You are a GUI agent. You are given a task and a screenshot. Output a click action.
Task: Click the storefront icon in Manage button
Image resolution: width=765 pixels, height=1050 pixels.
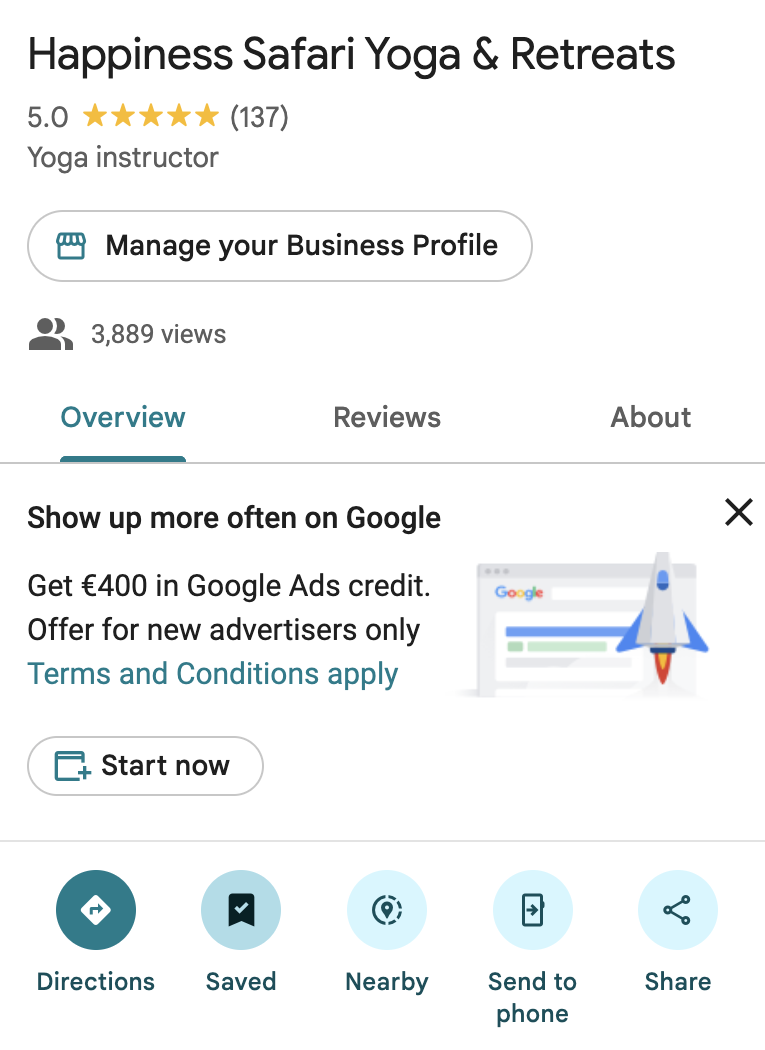pyautogui.click(x=71, y=246)
